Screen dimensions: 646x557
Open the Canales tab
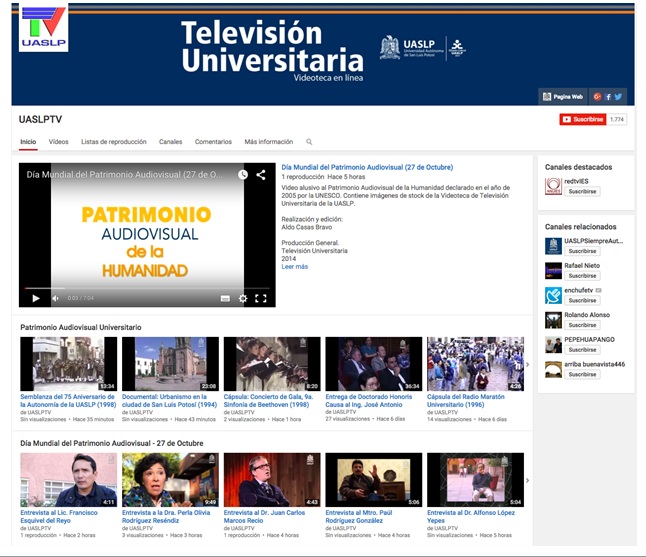171,142
